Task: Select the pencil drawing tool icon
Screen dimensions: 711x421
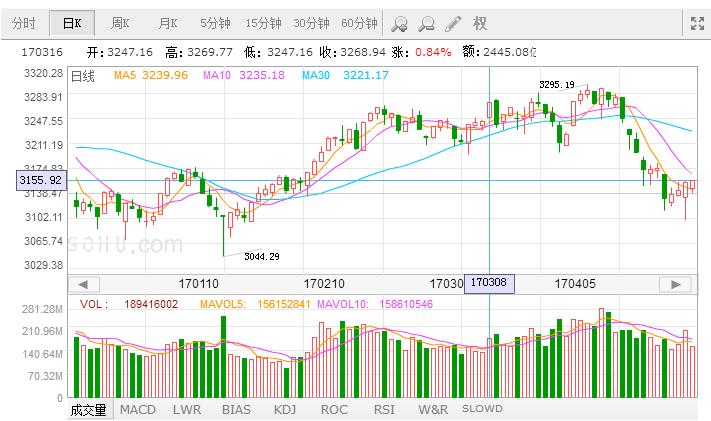Action: click(x=454, y=23)
